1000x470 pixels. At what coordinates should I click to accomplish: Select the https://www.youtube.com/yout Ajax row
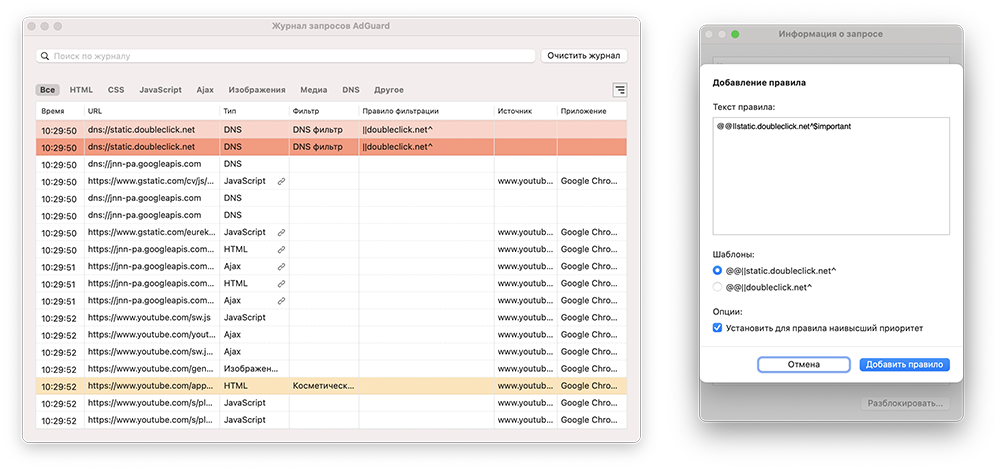tap(332, 334)
